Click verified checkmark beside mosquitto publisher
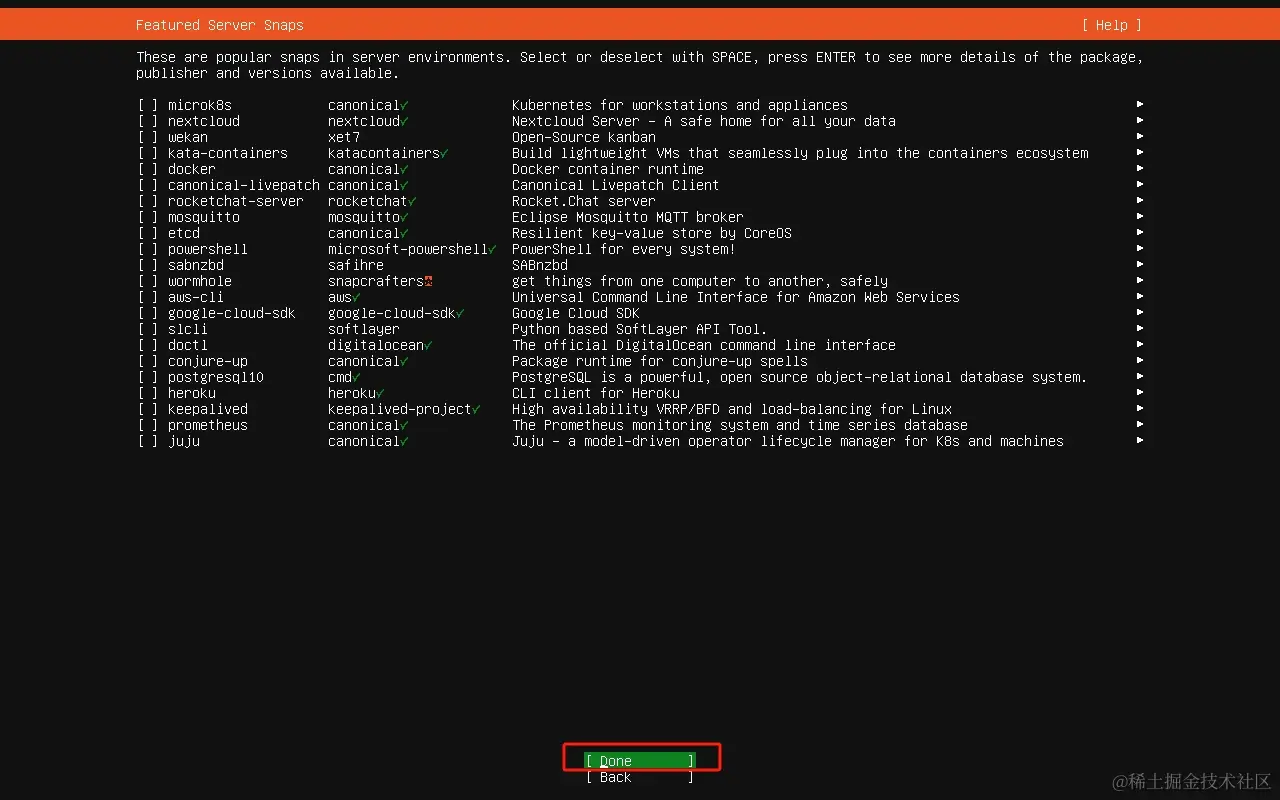The width and height of the screenshot is (1280, 800). (405, 217)
